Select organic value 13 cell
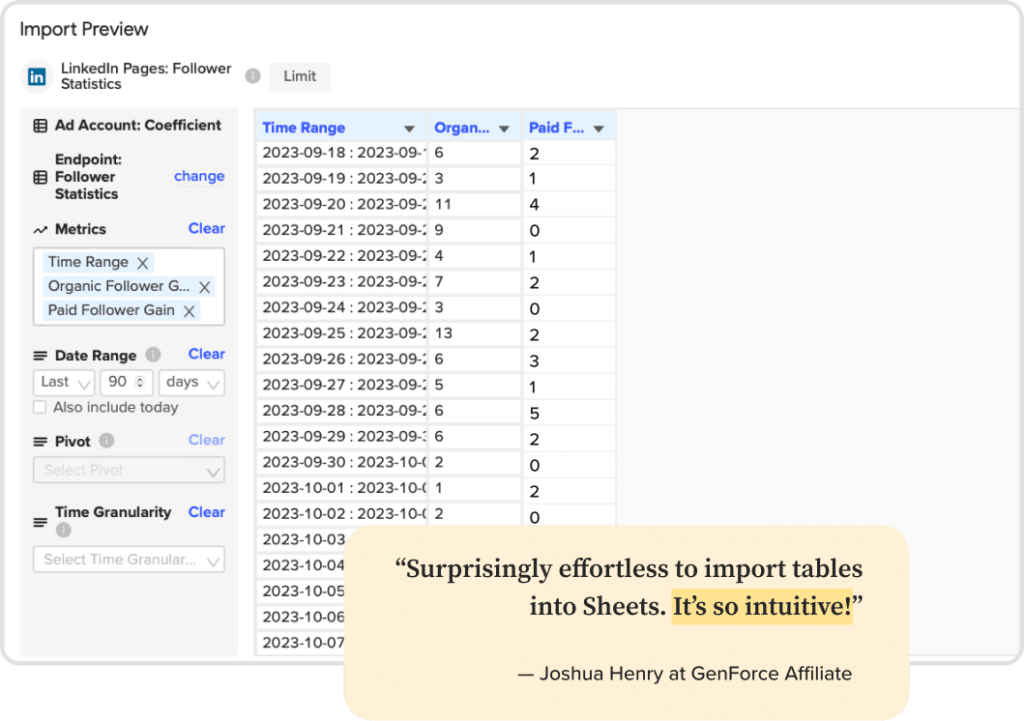 point(475,334)
